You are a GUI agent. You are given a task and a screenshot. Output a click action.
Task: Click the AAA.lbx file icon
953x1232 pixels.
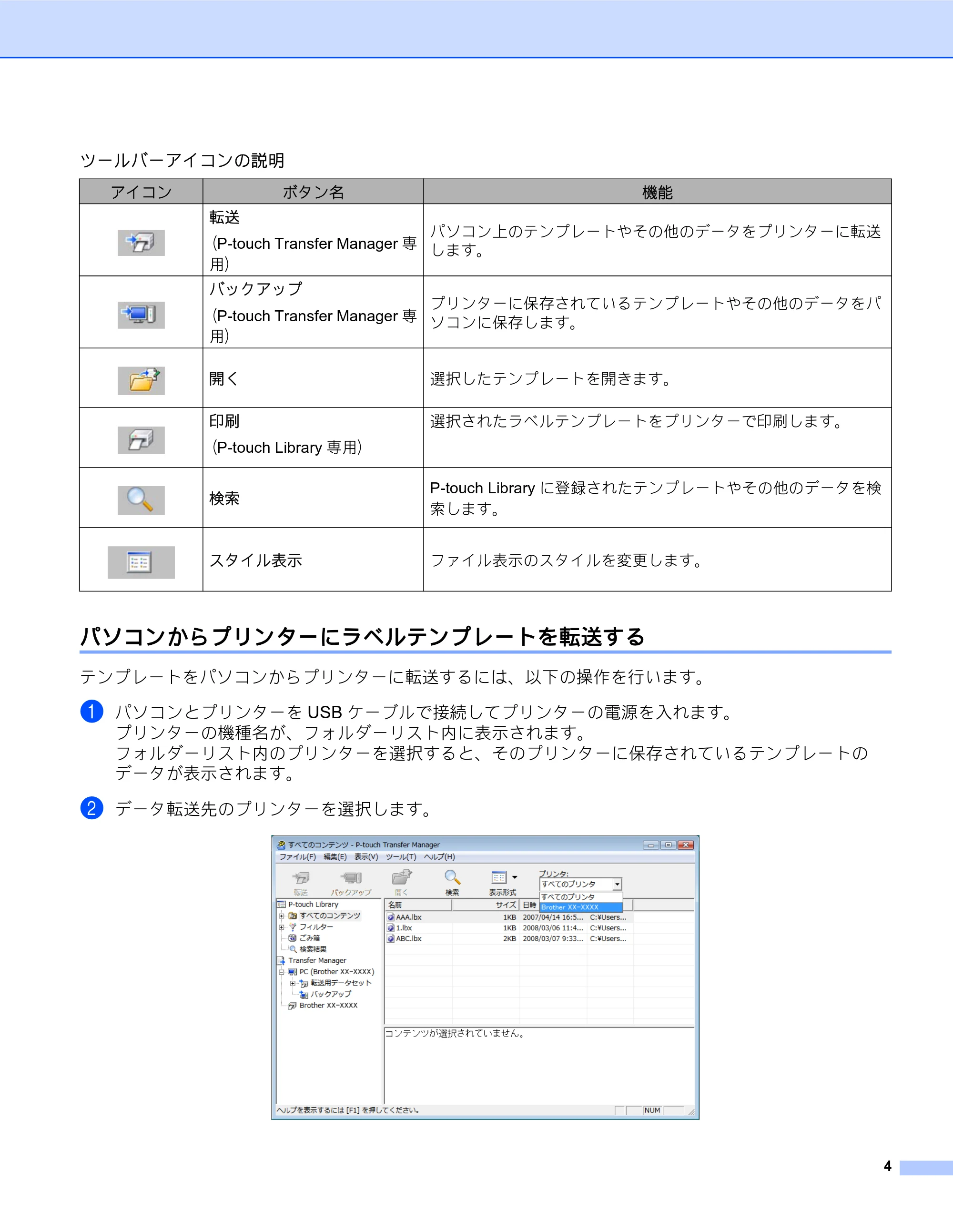point(391,917)
